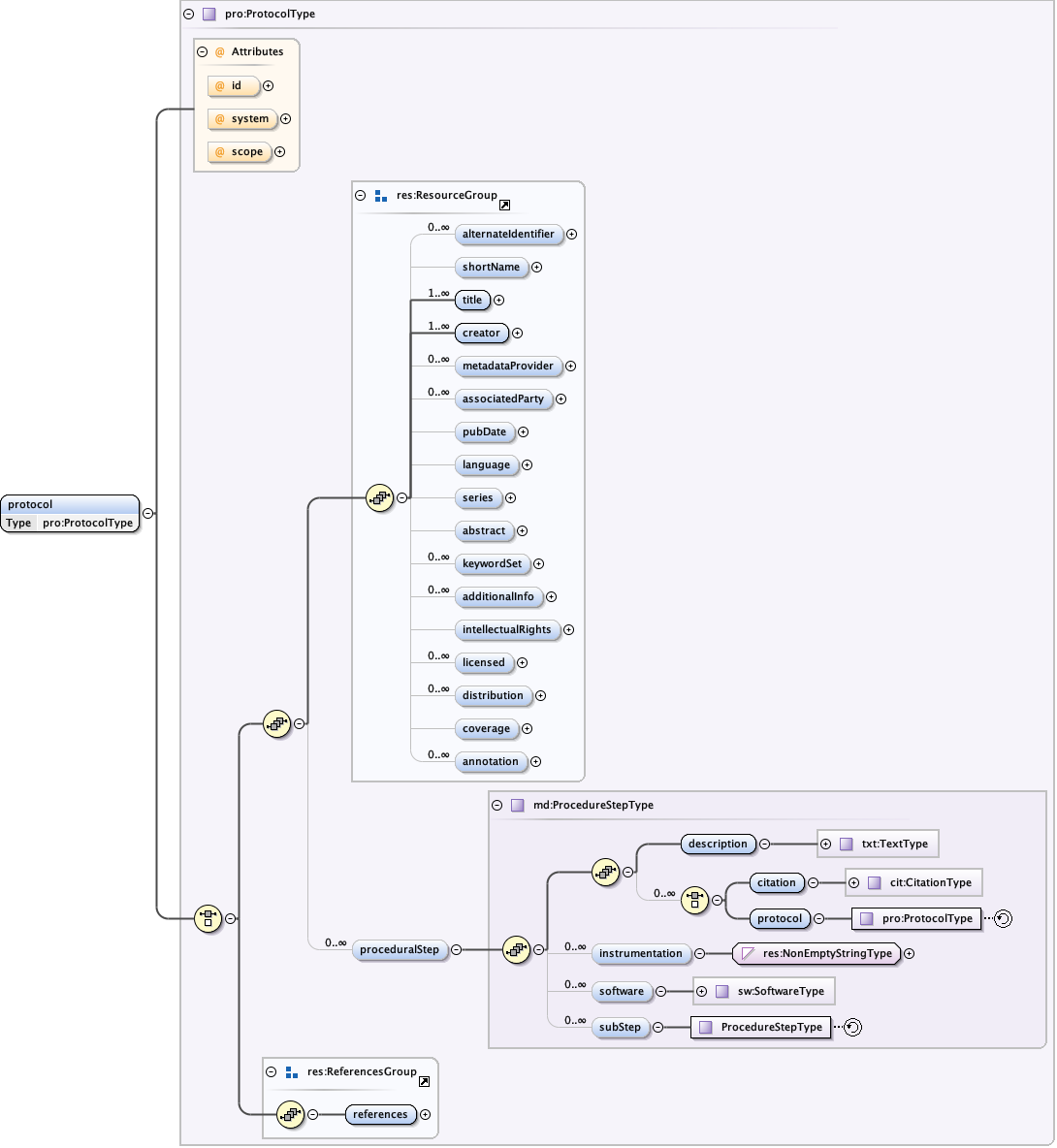1057x1148 pixels.
Task: Expand the txt:TextType type box
Action: (825, 844)
